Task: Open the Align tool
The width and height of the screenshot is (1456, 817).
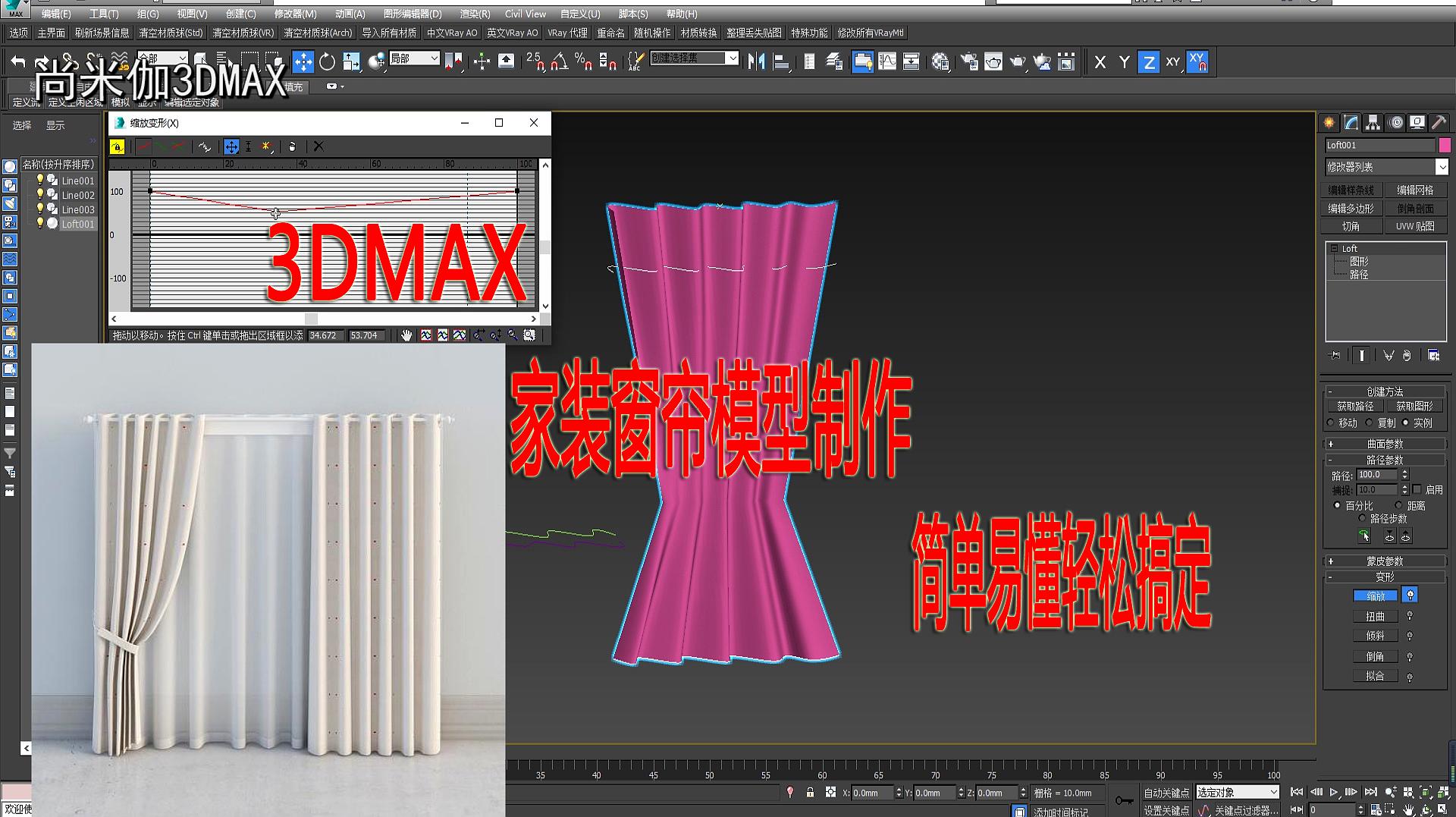Action: pyautogui.click(x=781, y=62)
